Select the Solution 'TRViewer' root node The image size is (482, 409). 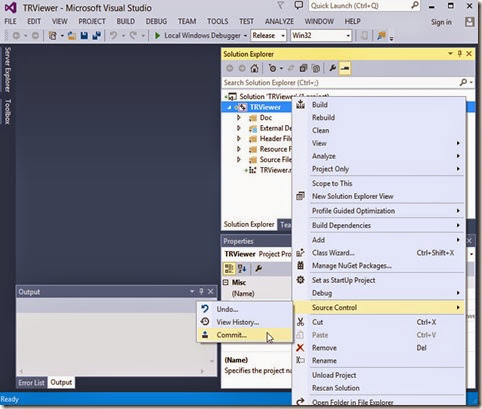pos(284,97)
